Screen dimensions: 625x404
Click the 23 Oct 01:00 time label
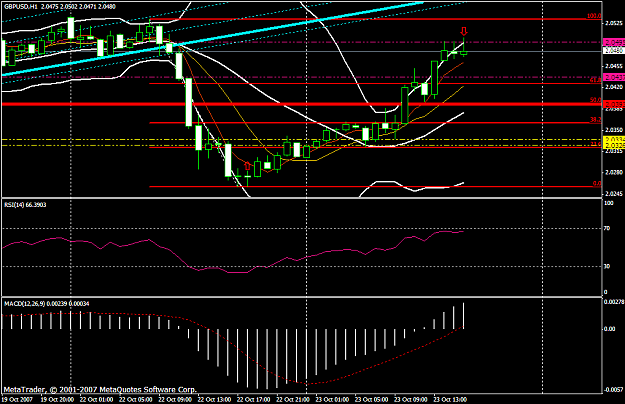[x=332, y=399]
